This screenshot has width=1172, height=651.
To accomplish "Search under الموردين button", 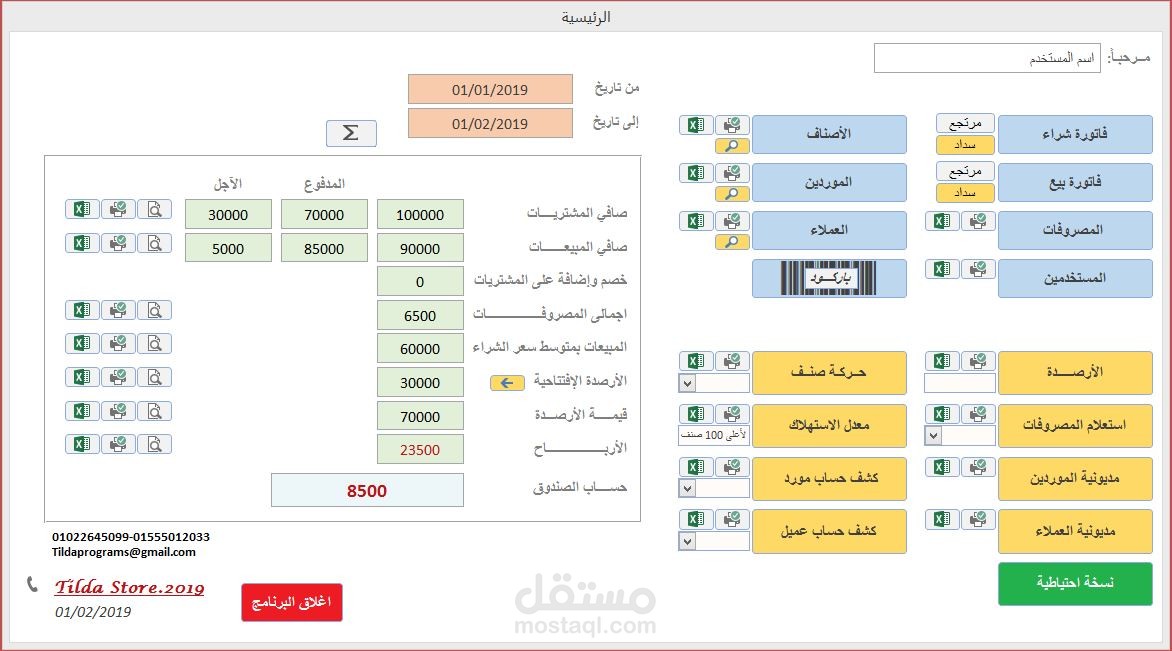I will pos(732,194).
